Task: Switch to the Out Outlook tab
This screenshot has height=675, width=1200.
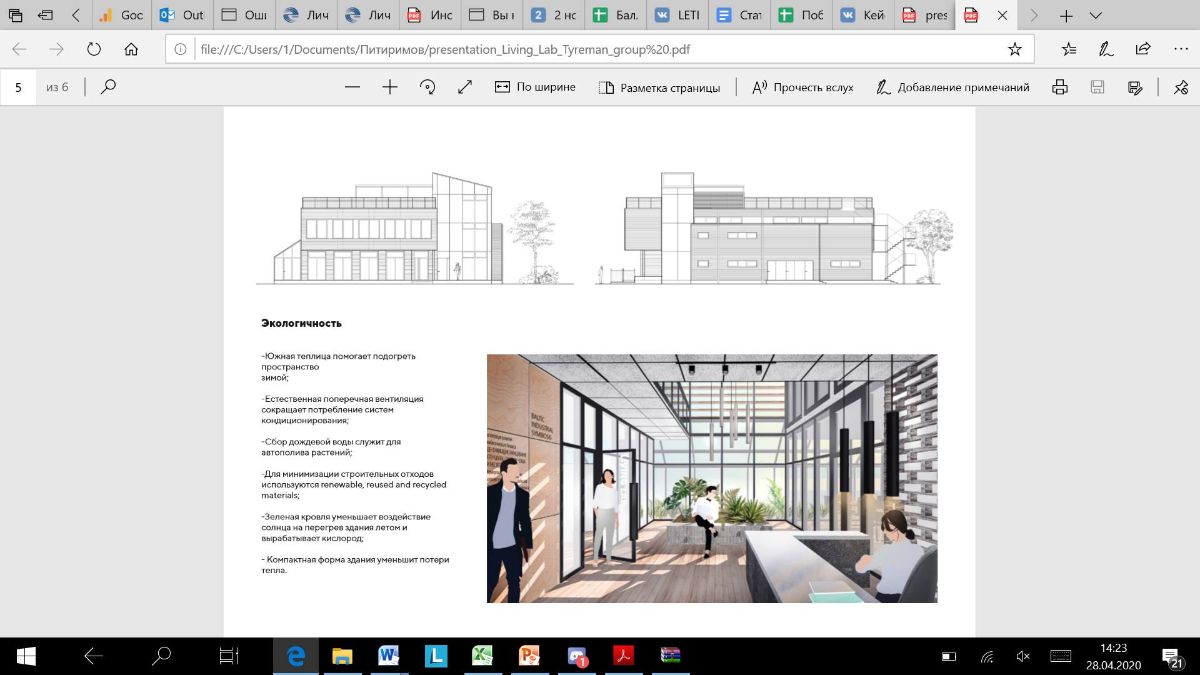Action: coord(181,16)
